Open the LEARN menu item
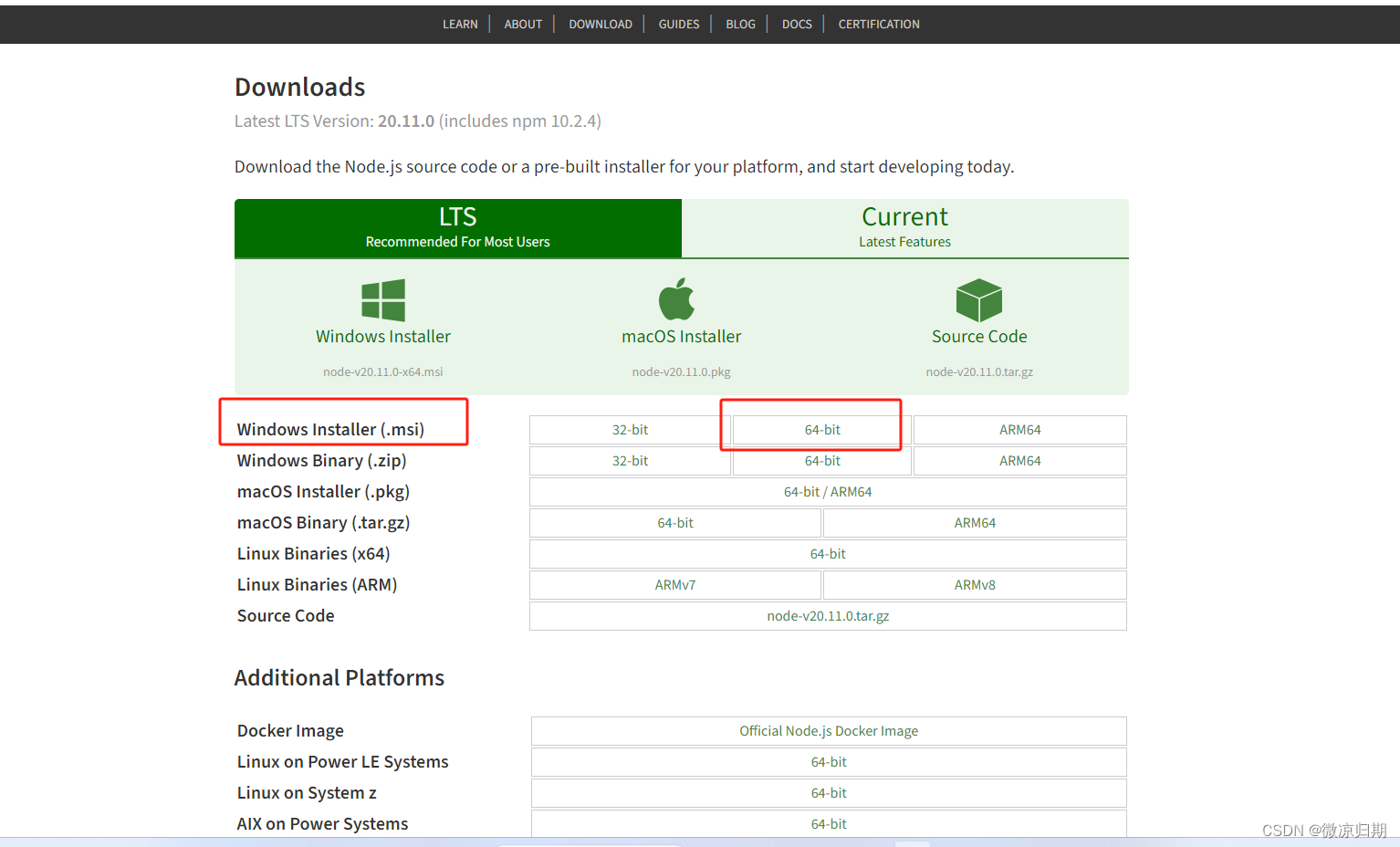Viewport: 1400px width, 847px height. tap(460, 25)
